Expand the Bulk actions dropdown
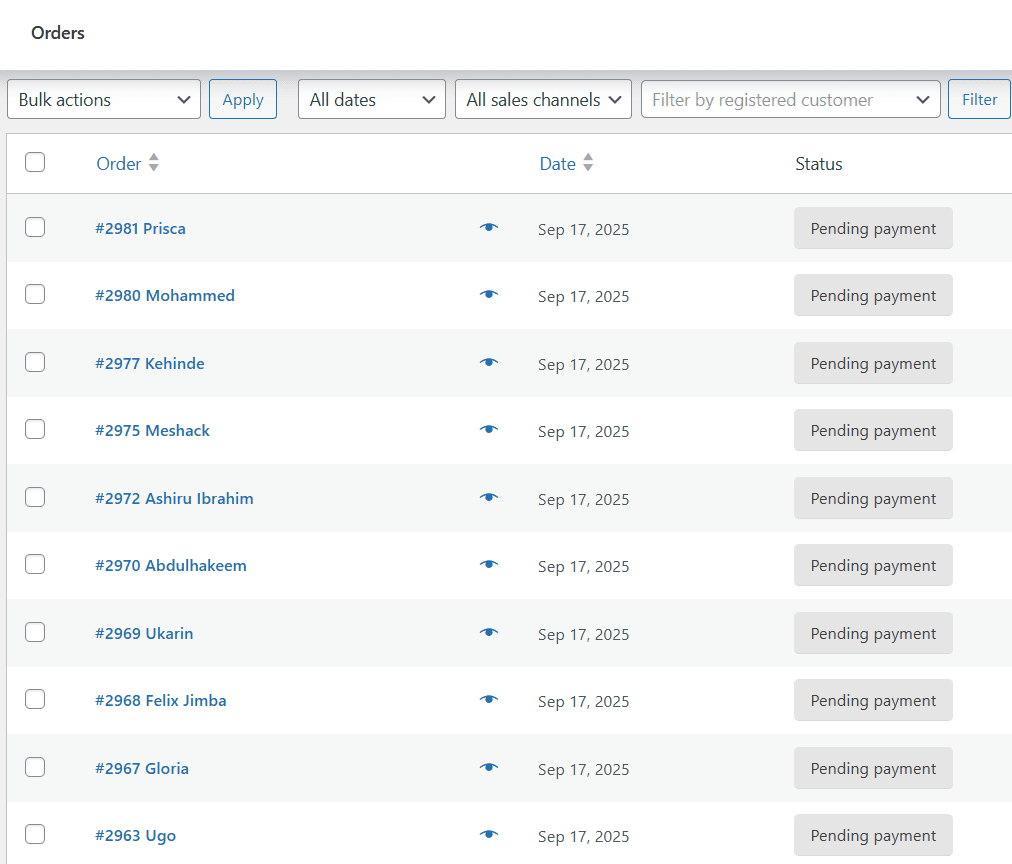This screenshot has height=864, width=1012. click(104, 100)
